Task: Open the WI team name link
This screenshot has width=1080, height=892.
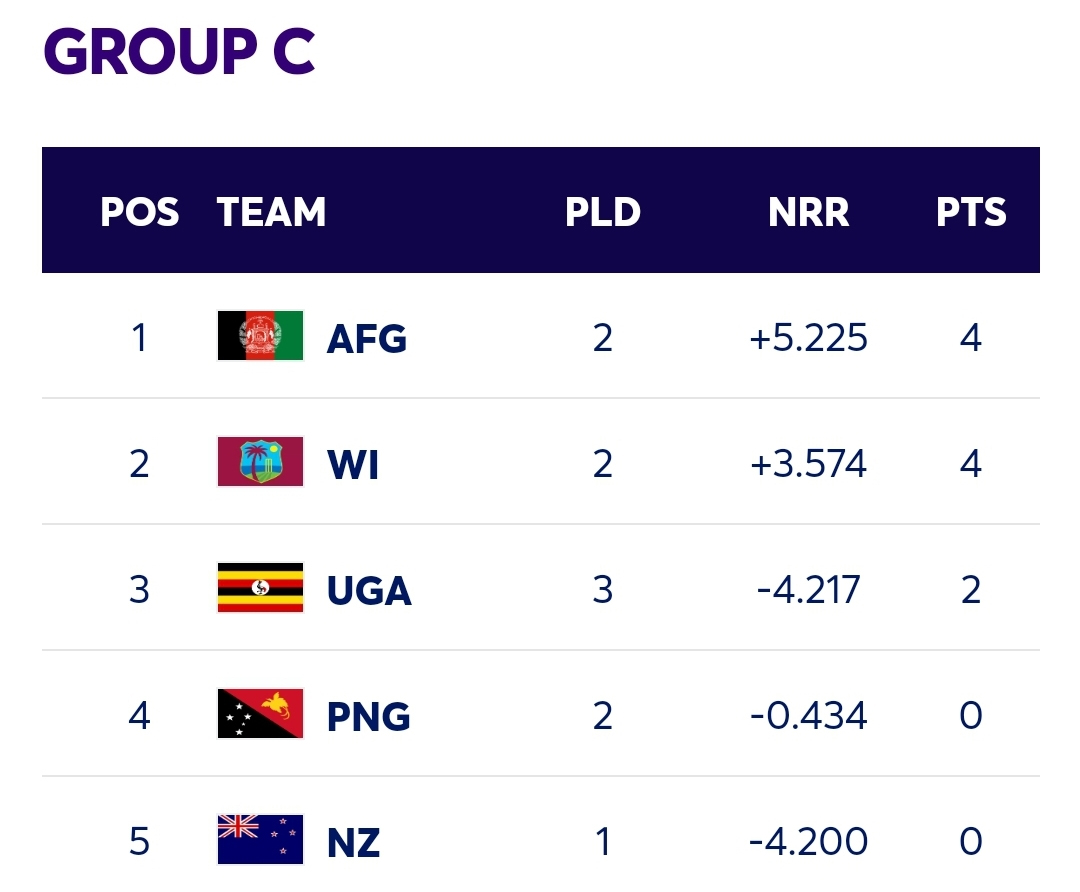Action: click(x=353, y=464)
